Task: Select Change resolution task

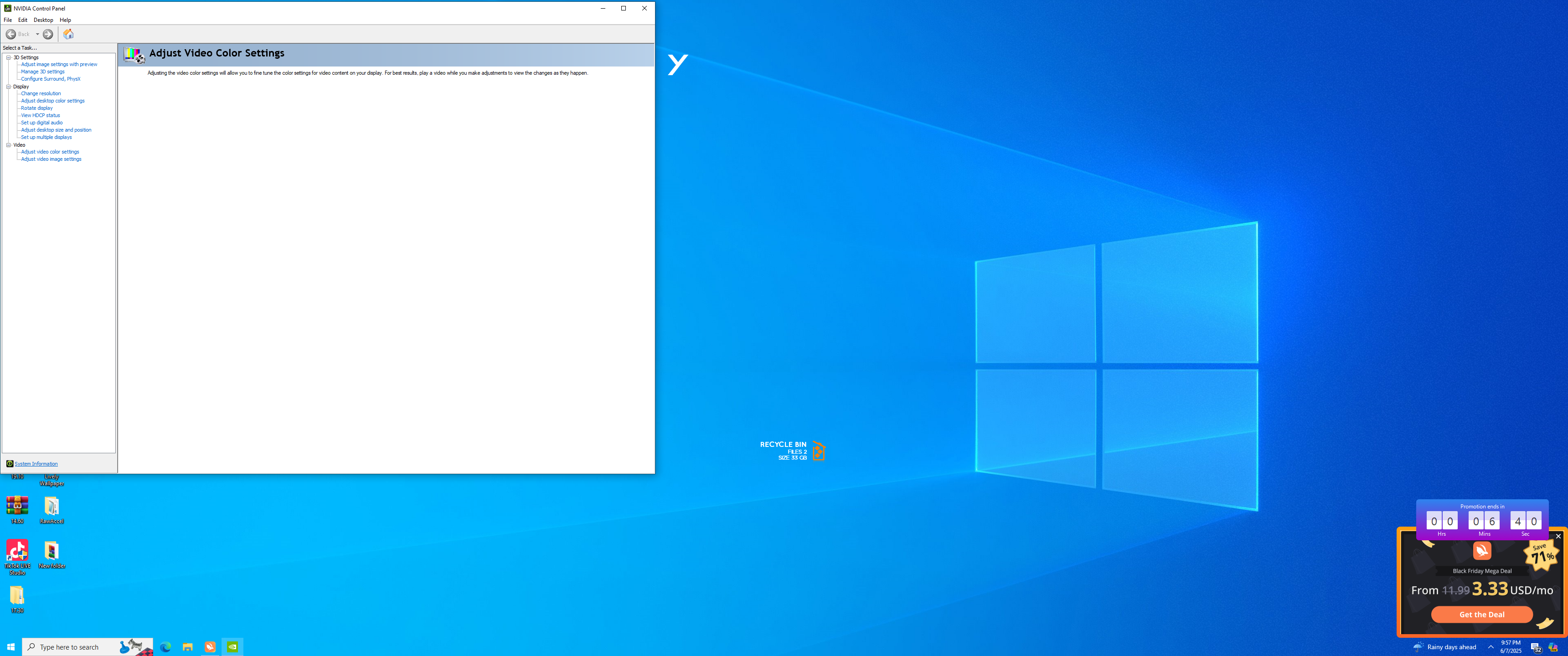Action: 41,94
